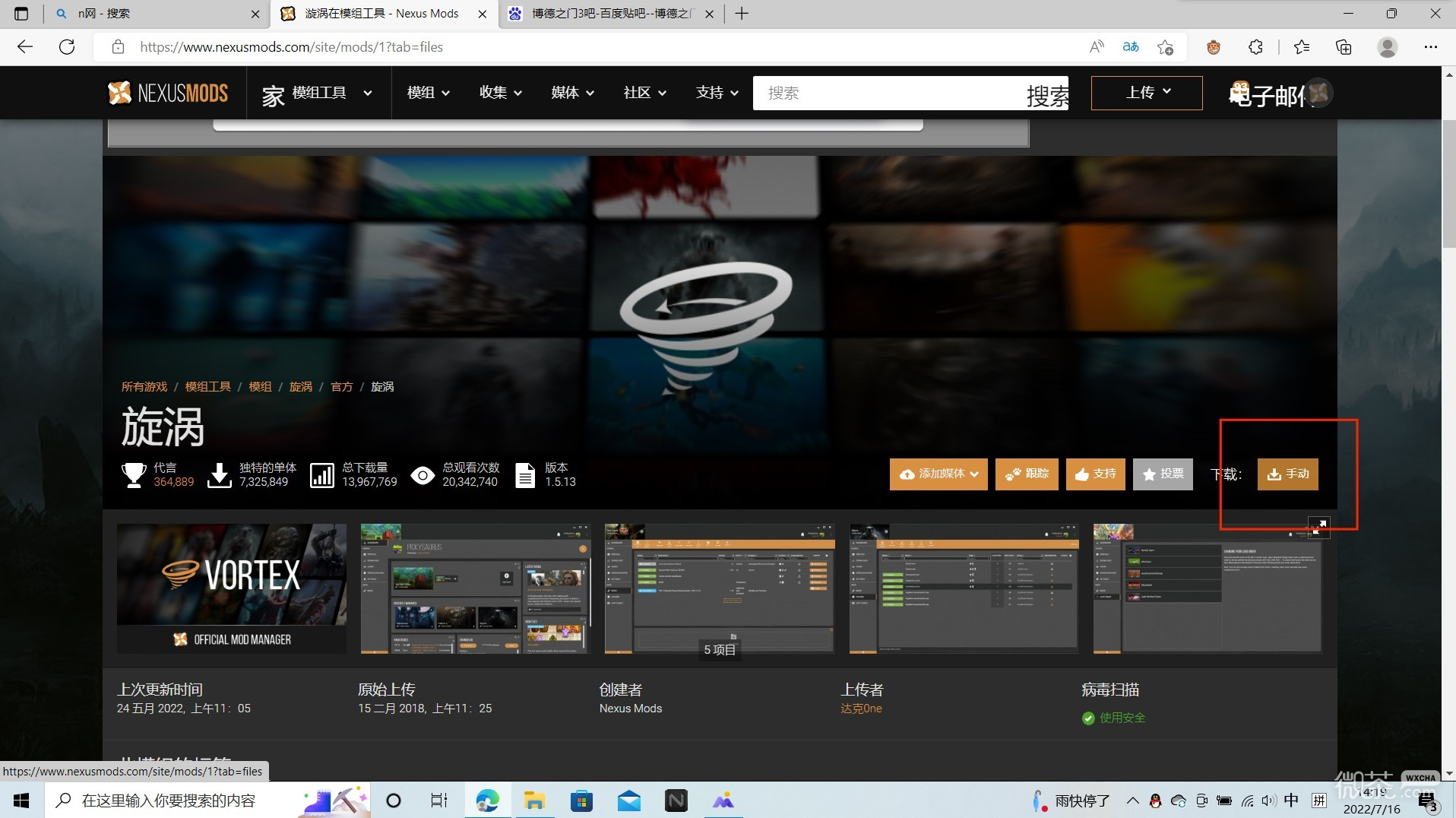Viewport: 1456px width, 818px height.
Task: Click the user avatar in site header
Action: pos(1319,93)
